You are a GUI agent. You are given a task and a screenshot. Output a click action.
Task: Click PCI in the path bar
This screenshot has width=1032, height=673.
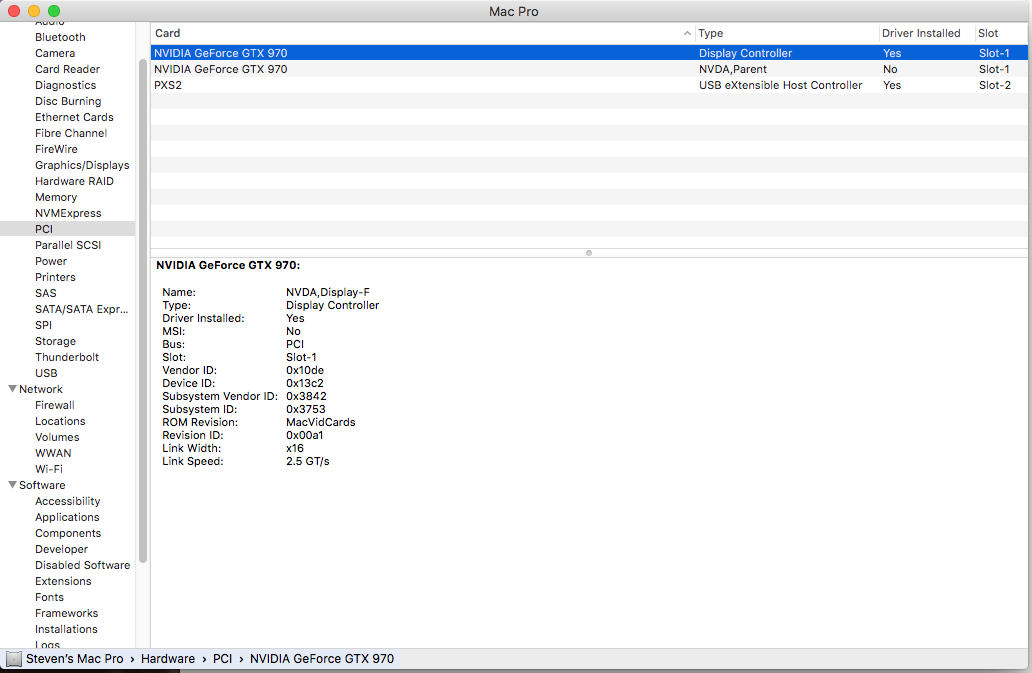(222, 659)
